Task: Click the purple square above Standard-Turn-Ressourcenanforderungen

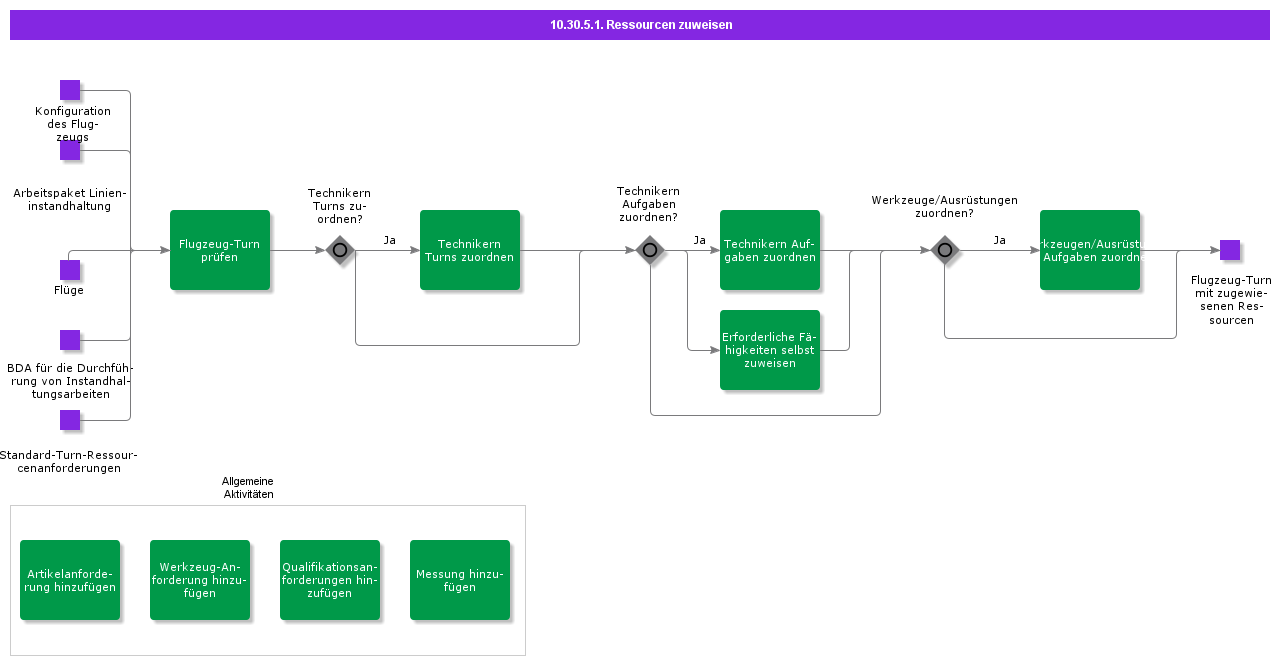Action: pos(70,420)
